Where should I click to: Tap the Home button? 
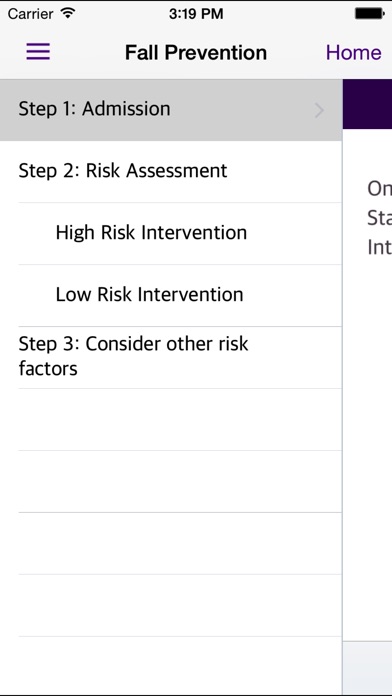[x=353, y=52]
